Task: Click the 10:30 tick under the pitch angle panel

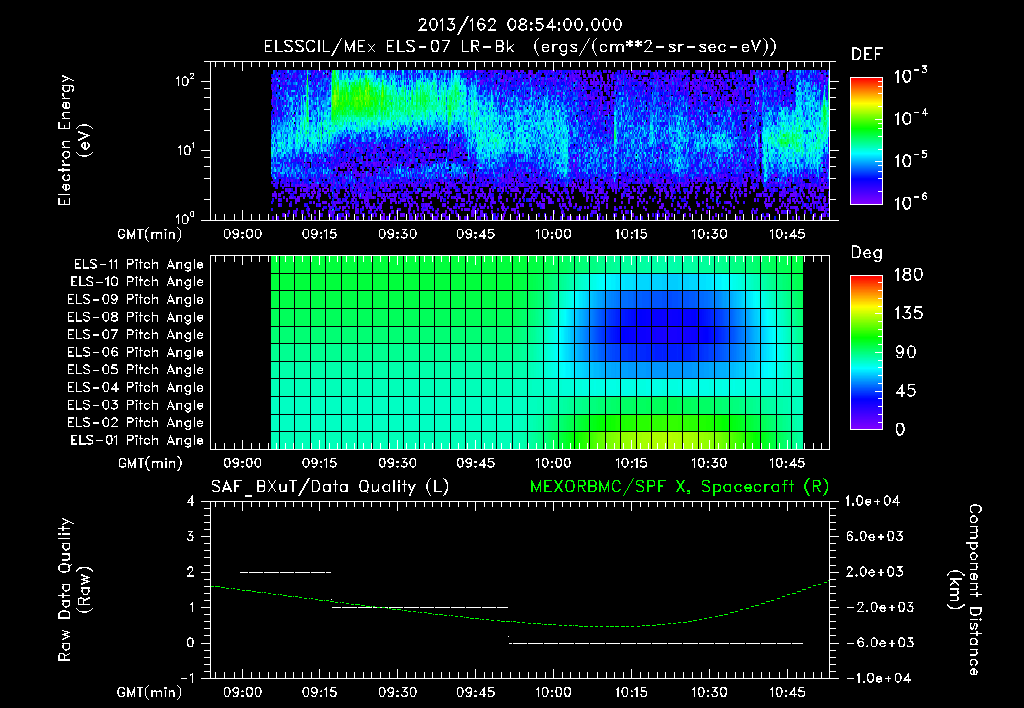Action: 709,464
